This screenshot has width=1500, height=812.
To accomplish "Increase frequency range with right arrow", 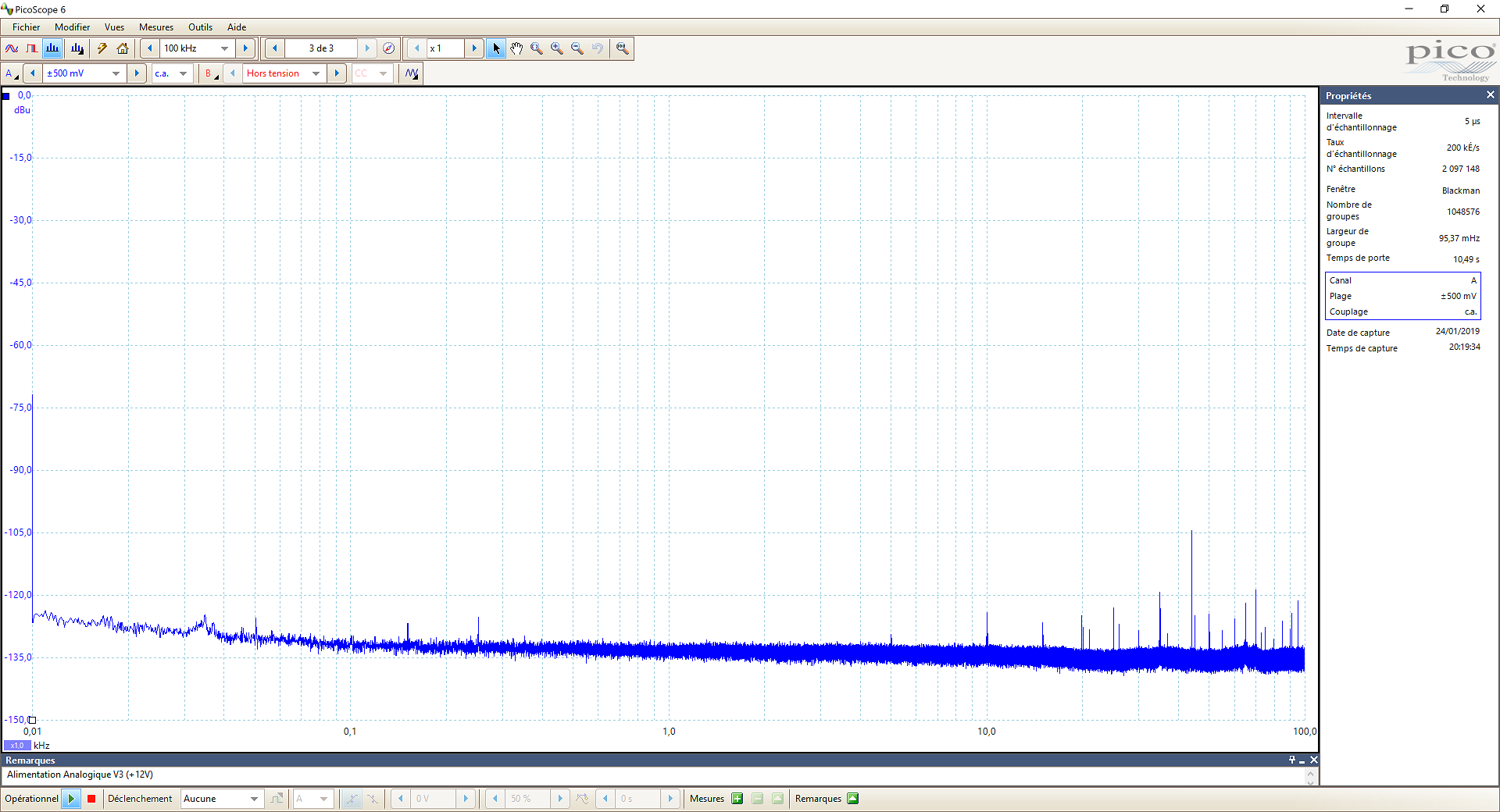I will tap(245, 48).
